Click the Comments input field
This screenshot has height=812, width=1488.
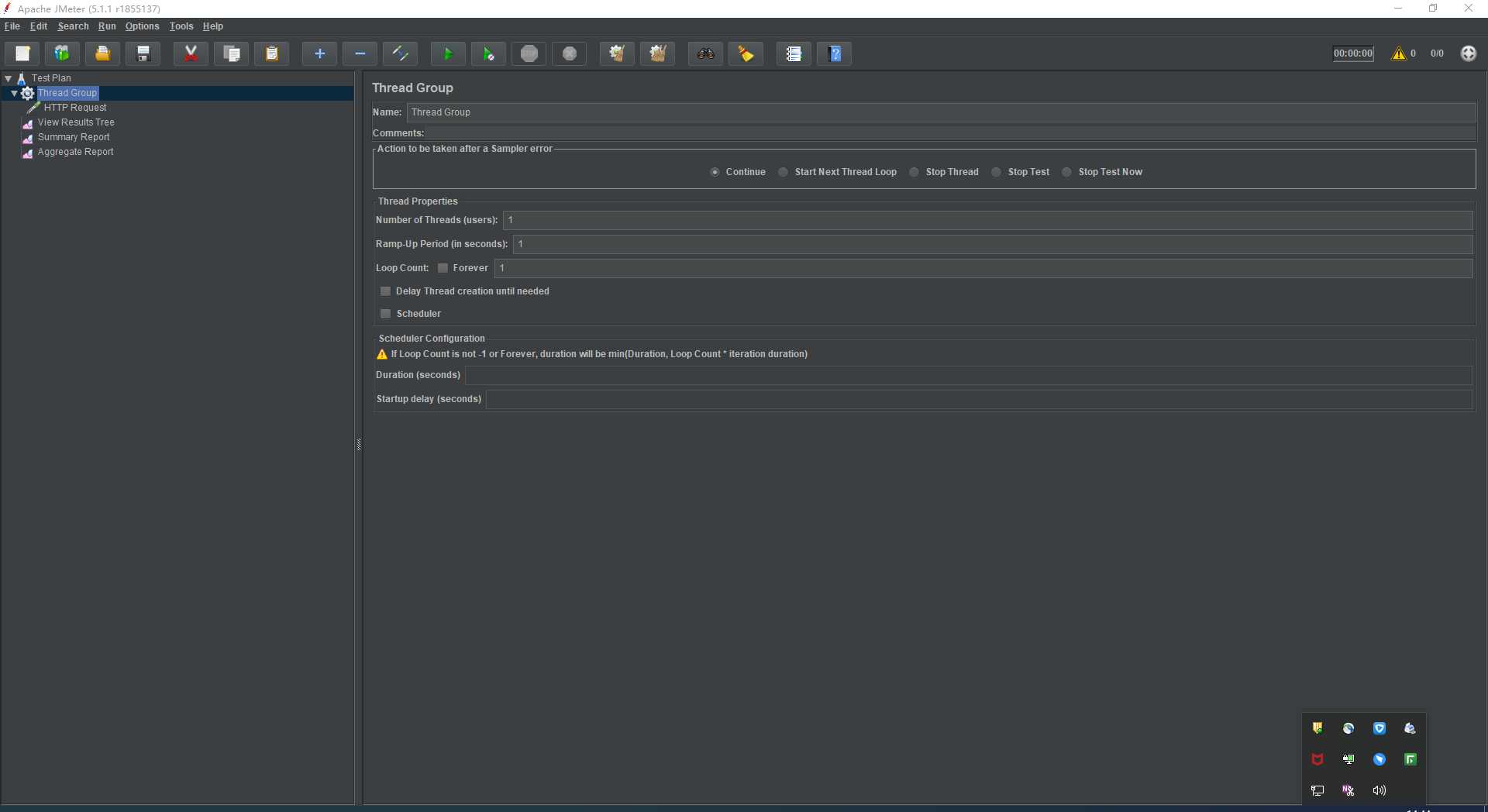coord(951,133)
